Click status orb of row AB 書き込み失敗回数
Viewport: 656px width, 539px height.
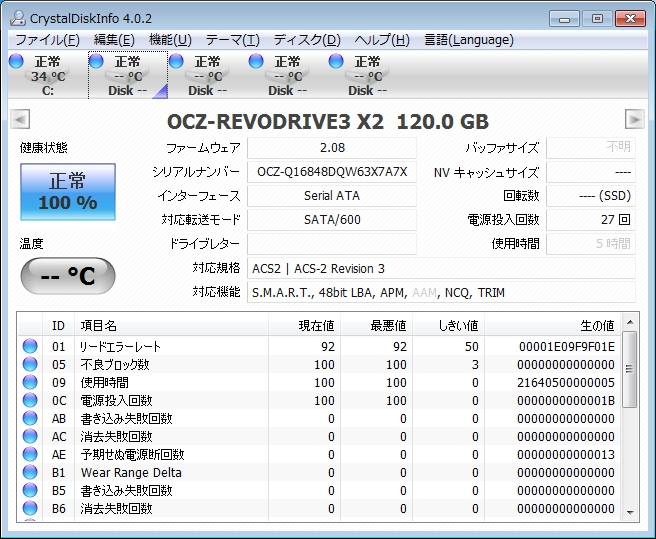pos(30,418)
